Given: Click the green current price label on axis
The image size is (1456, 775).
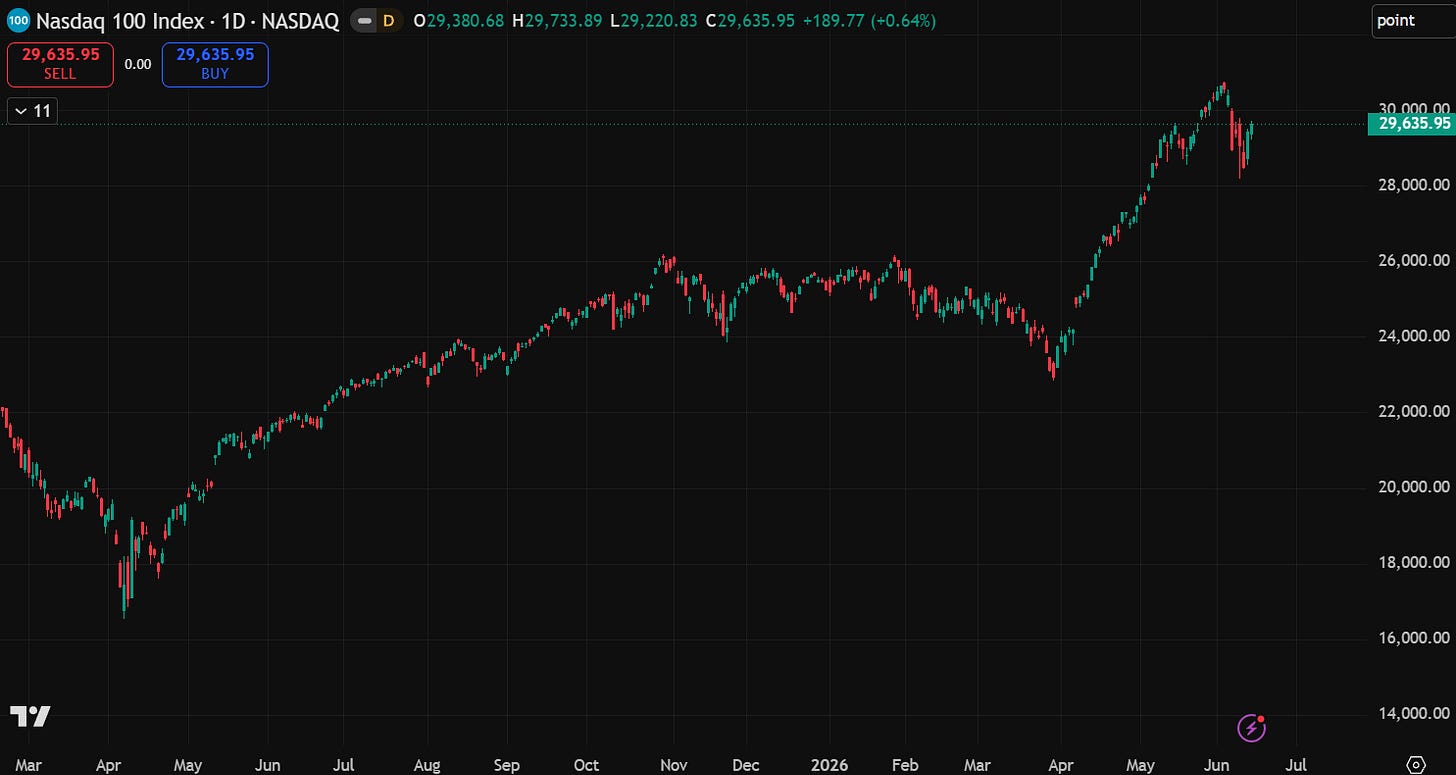Looking at the screenshot, I should [x=1413, y=124].
